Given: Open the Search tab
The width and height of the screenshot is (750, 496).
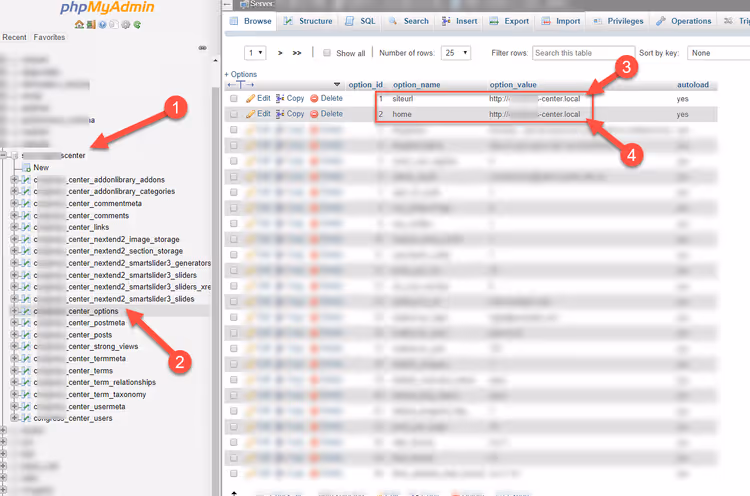Looking at the screenshot, I should pos(408,21).
